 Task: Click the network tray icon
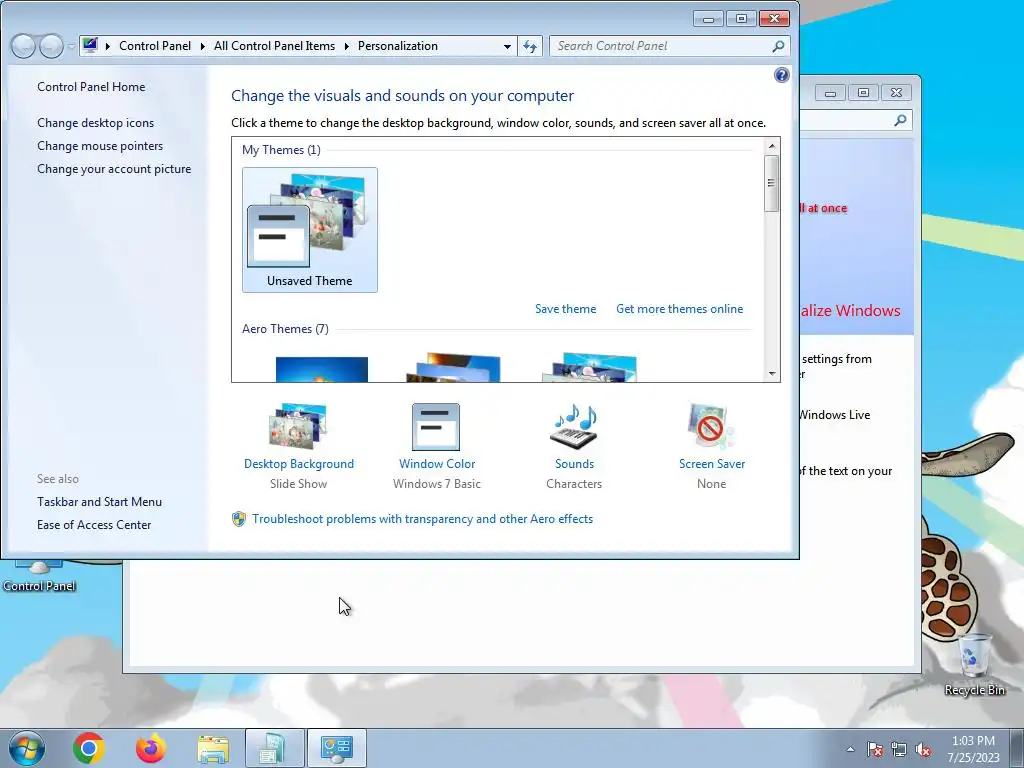click(x=899, y=749)
